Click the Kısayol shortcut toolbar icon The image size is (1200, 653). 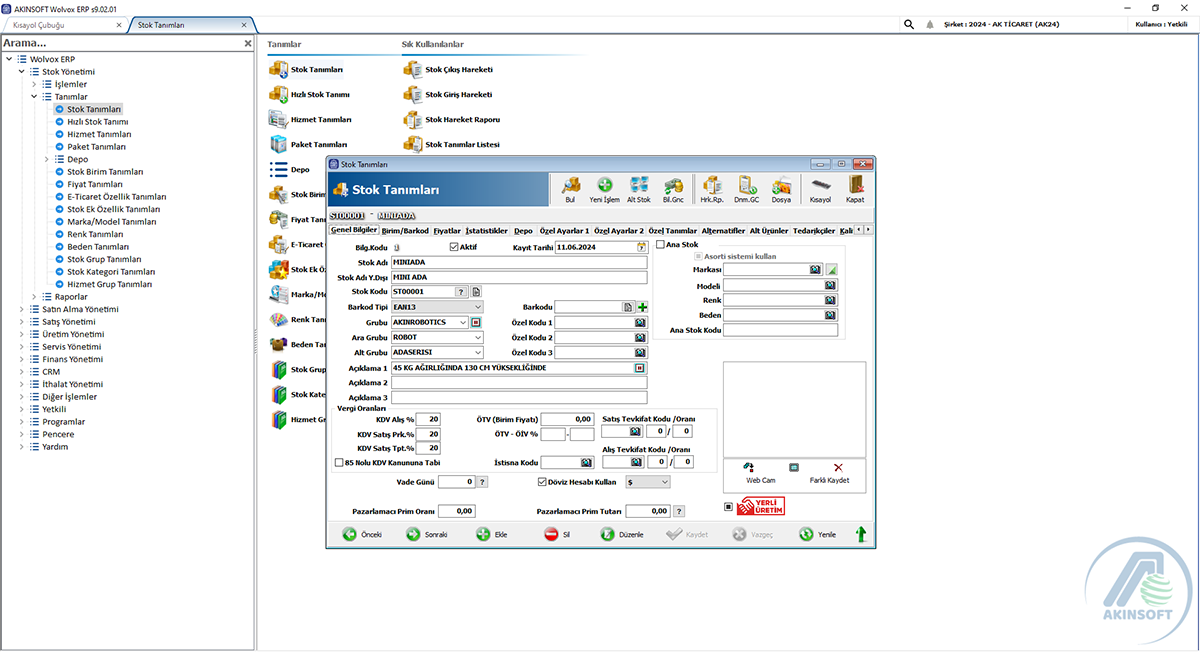(x=821, y=187)
